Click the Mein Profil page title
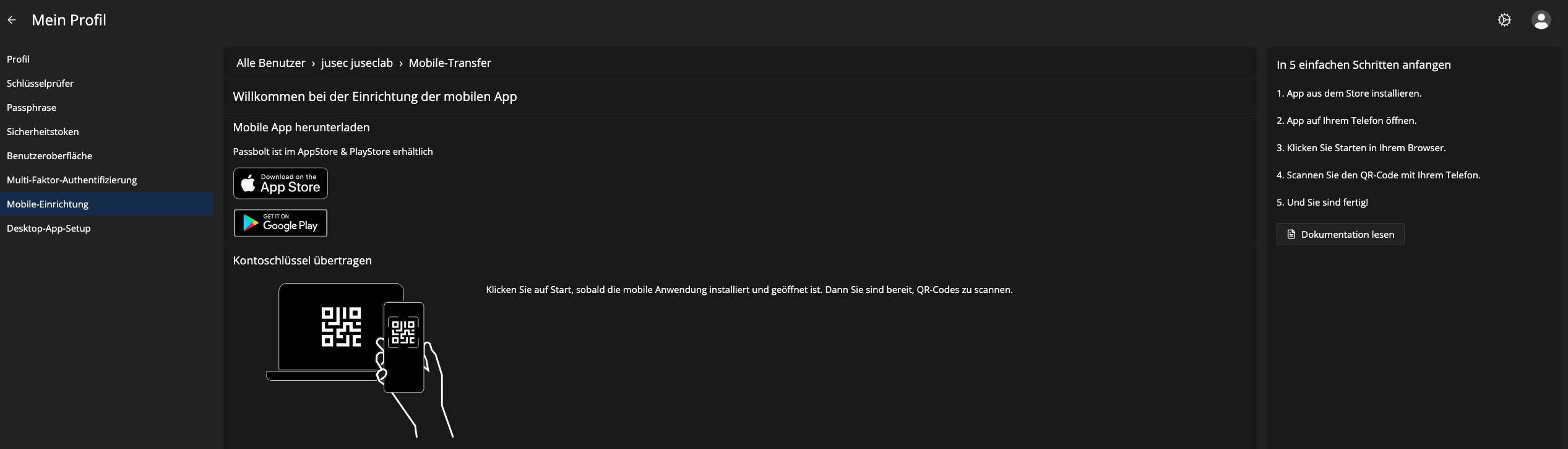The width and height of the screenshot is (1568, 449). pyautogui.click(x=69, y=20)
